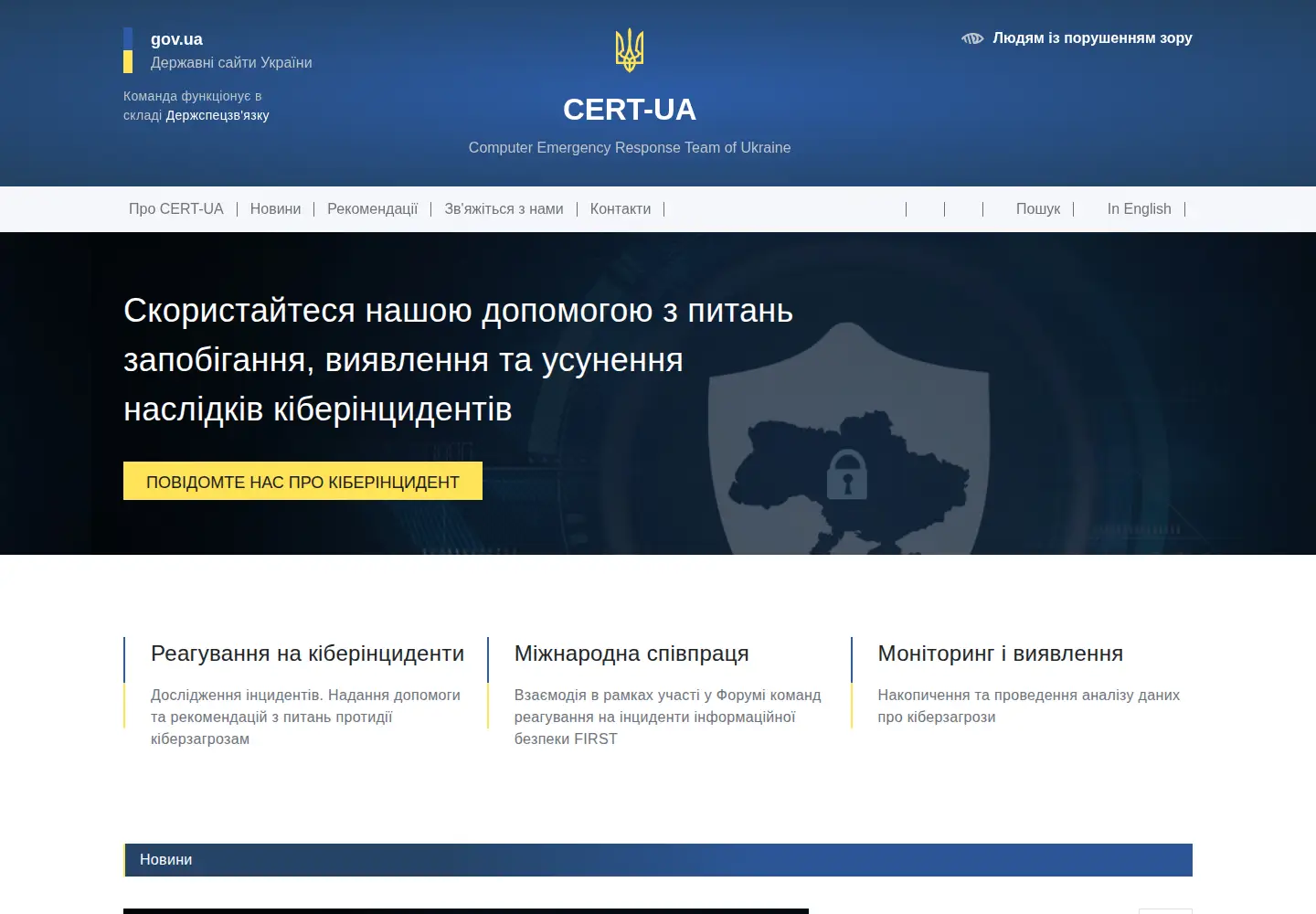Select 'Зв'яжіться з нами' in navigation

(504, 208)
